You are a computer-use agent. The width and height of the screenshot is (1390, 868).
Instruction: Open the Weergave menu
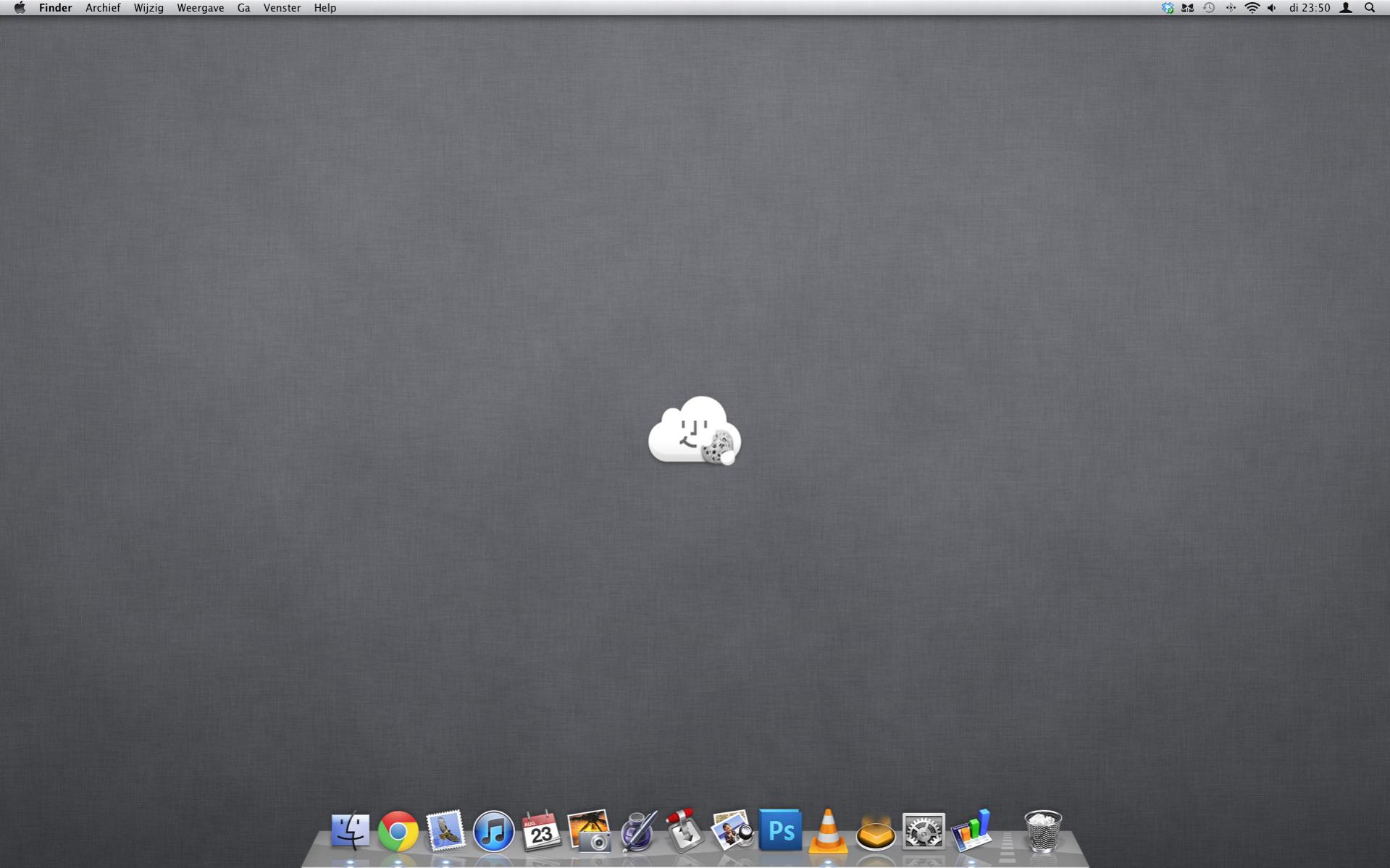click(200, 8)
